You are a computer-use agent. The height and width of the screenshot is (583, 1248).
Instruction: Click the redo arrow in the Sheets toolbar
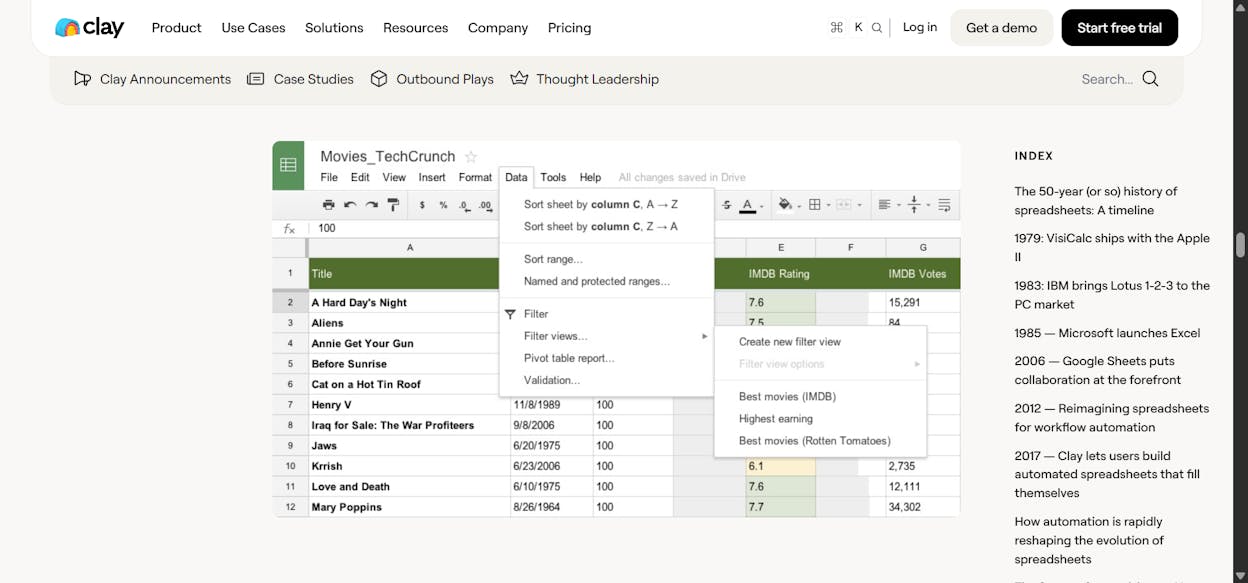371,205
